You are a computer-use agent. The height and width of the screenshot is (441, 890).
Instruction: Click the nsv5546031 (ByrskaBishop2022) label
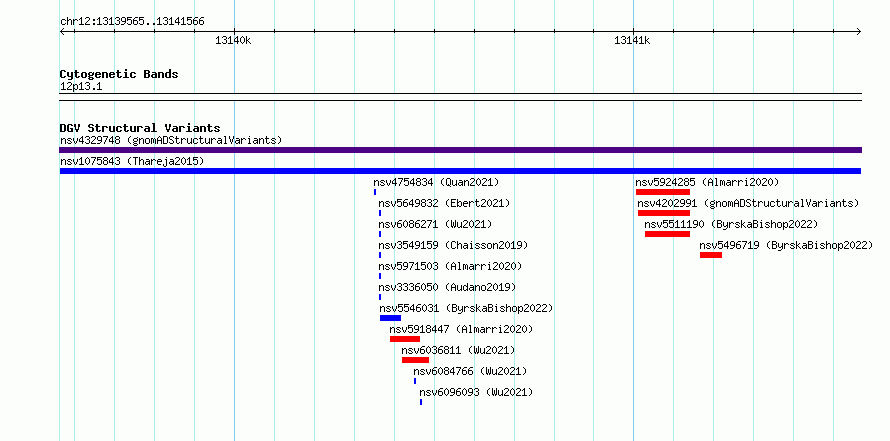467,308
